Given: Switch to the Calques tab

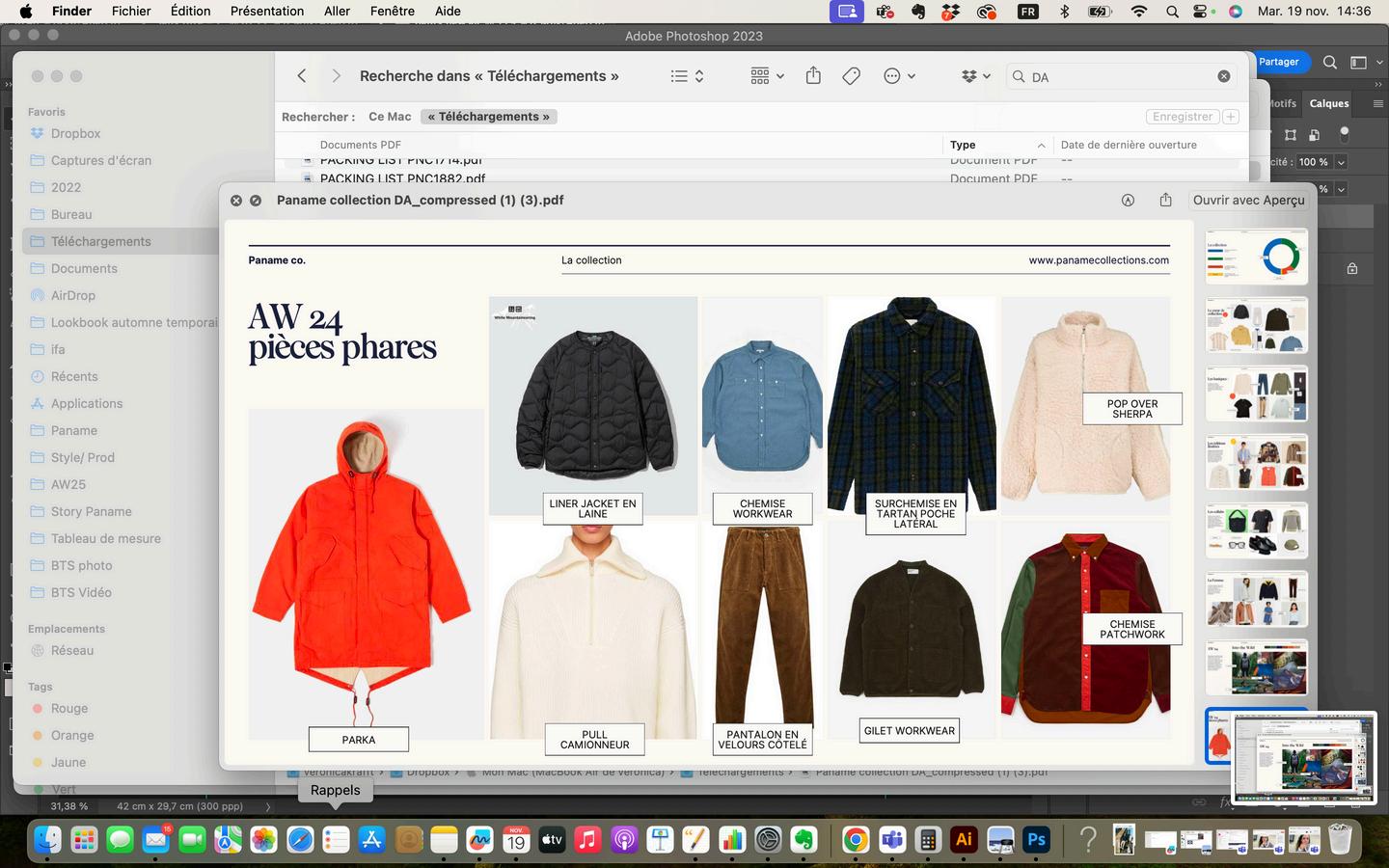Looking at the screenshot, I should tap(1329, 103).
